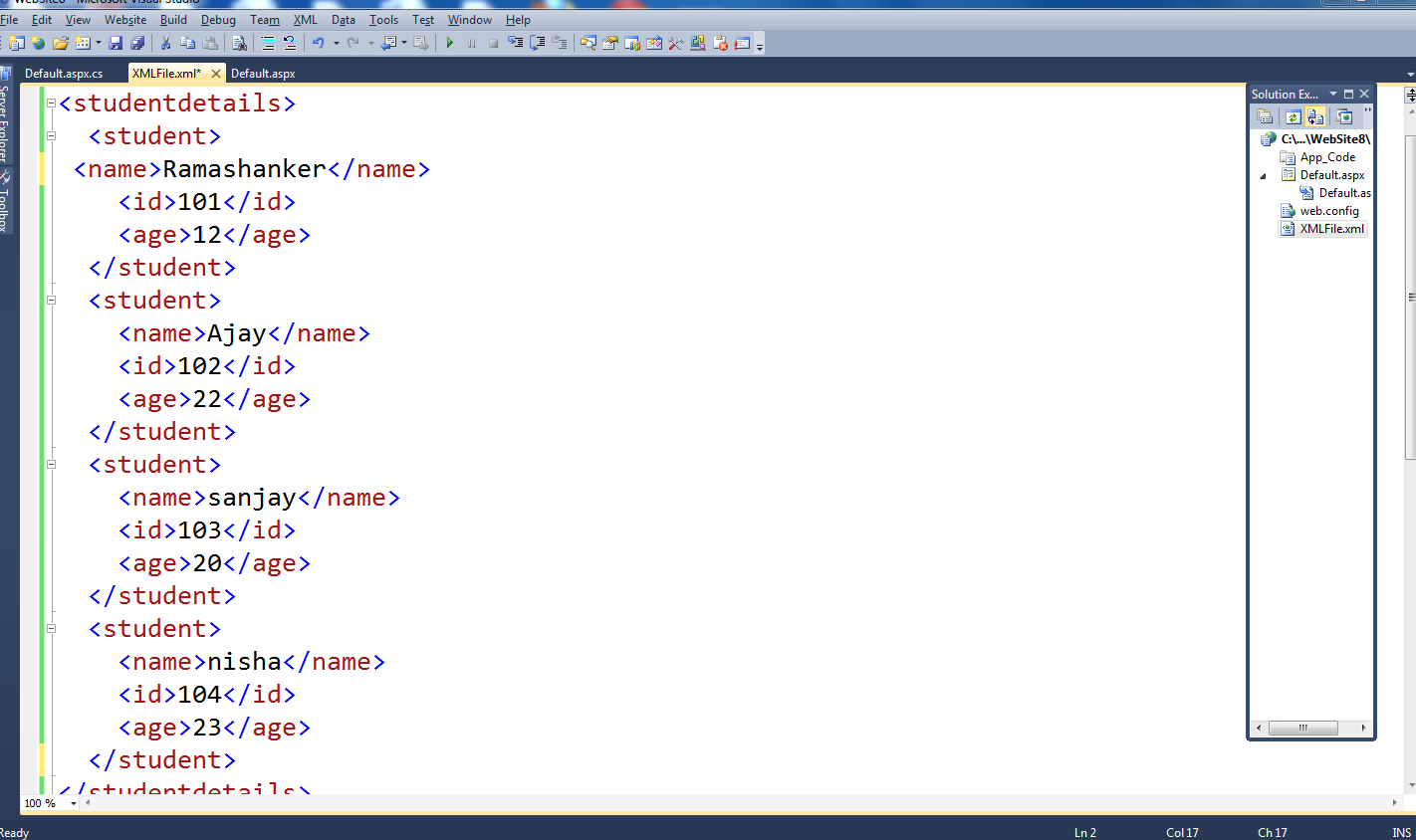Click the Paste toolbar icon
The width and height of the screenshot is (1416, 840).
click(x=208, y=42)
